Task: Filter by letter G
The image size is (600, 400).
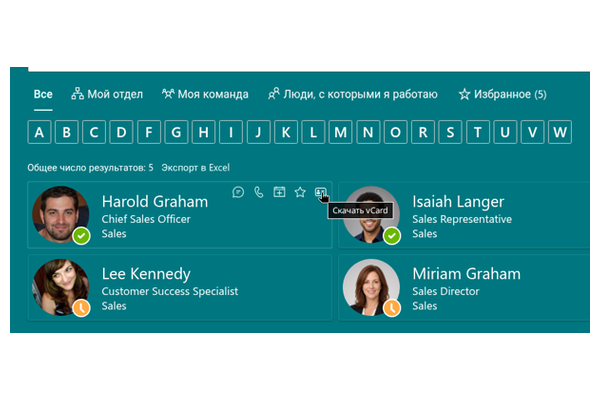Action: coord(176,132)
